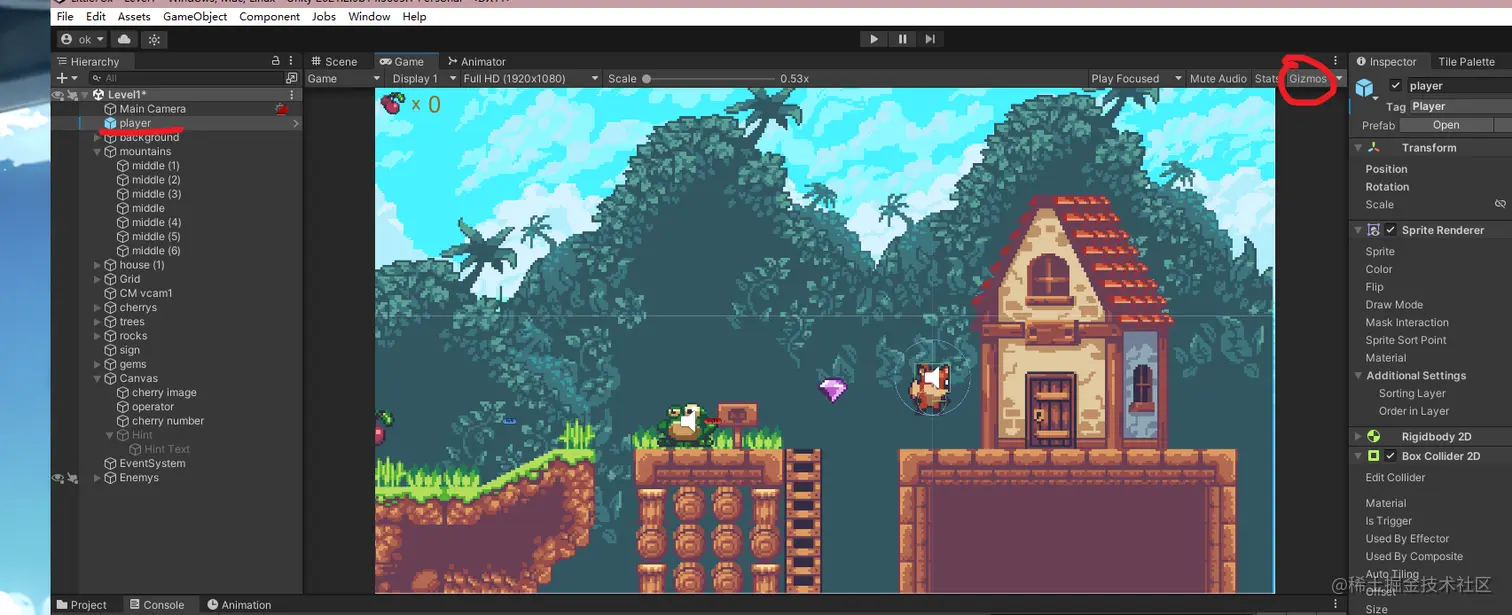Expand the house (1) object
1512x615 pixels.
tap(97, 265)
